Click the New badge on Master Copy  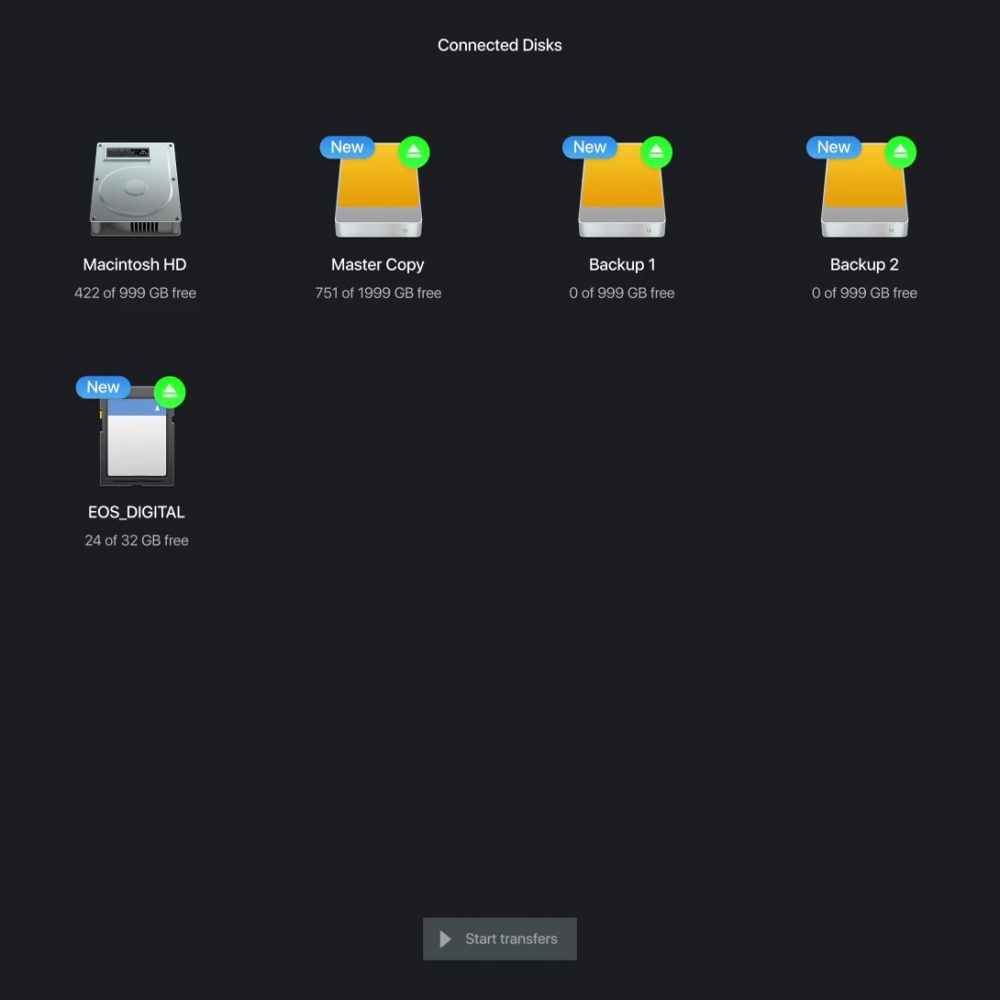pos(347,147)
